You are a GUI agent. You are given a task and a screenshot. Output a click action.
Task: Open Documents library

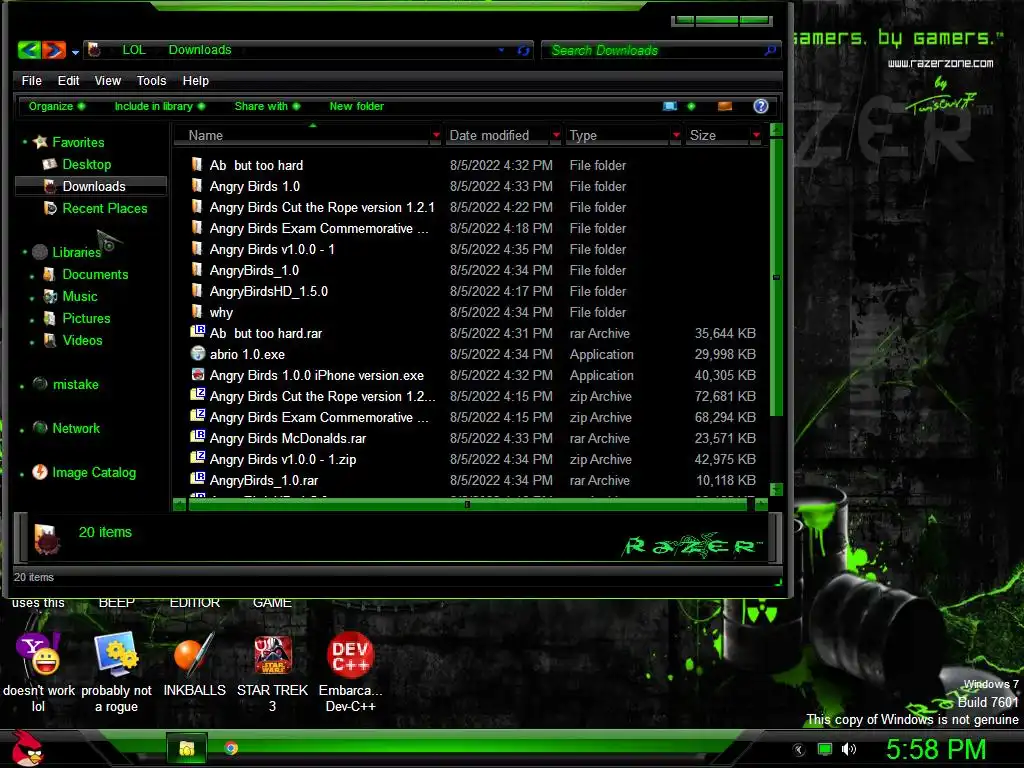pyautogui.click(x=95, y=274)
